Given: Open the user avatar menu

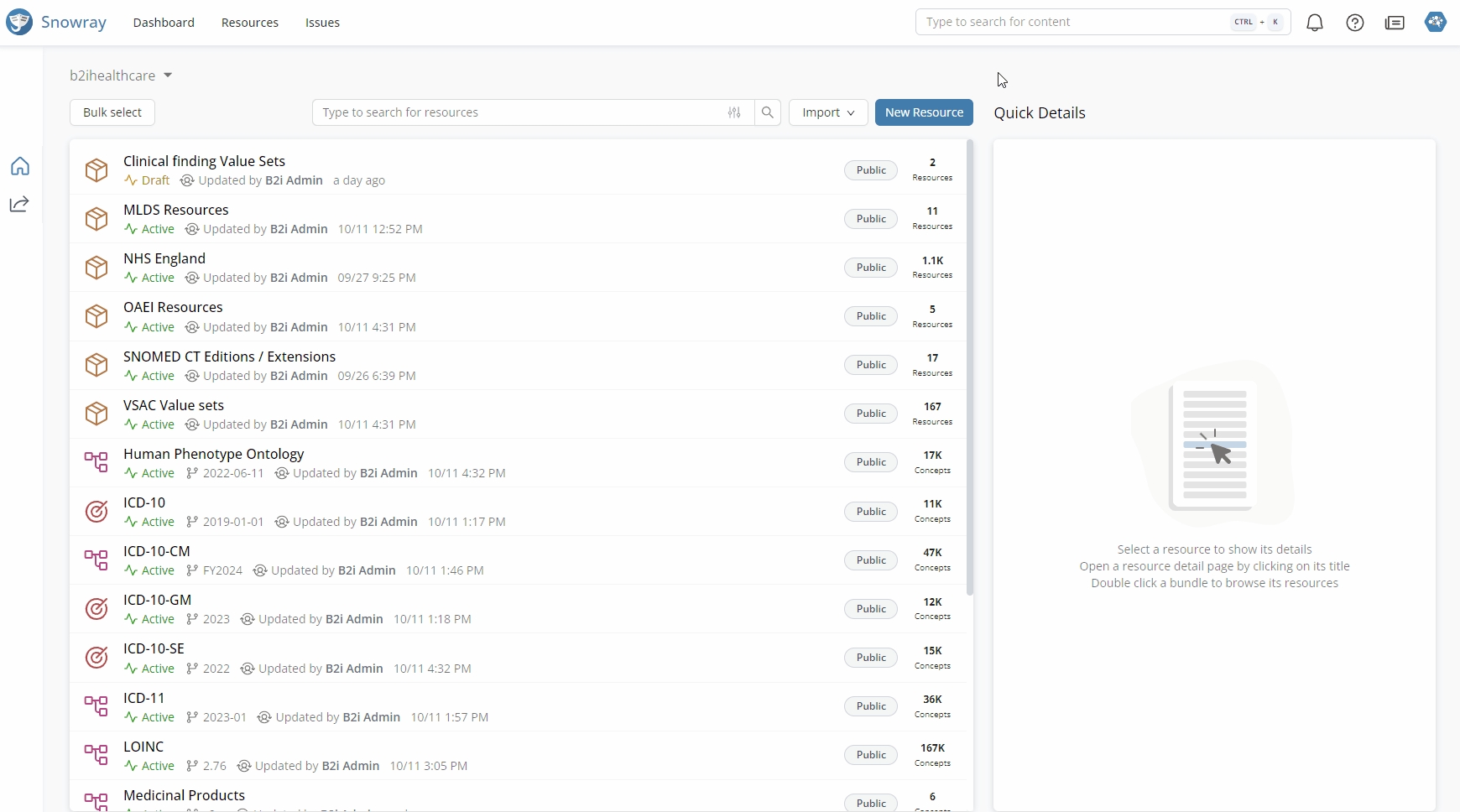Looking at the screenshot, I should pos(1436,22).
